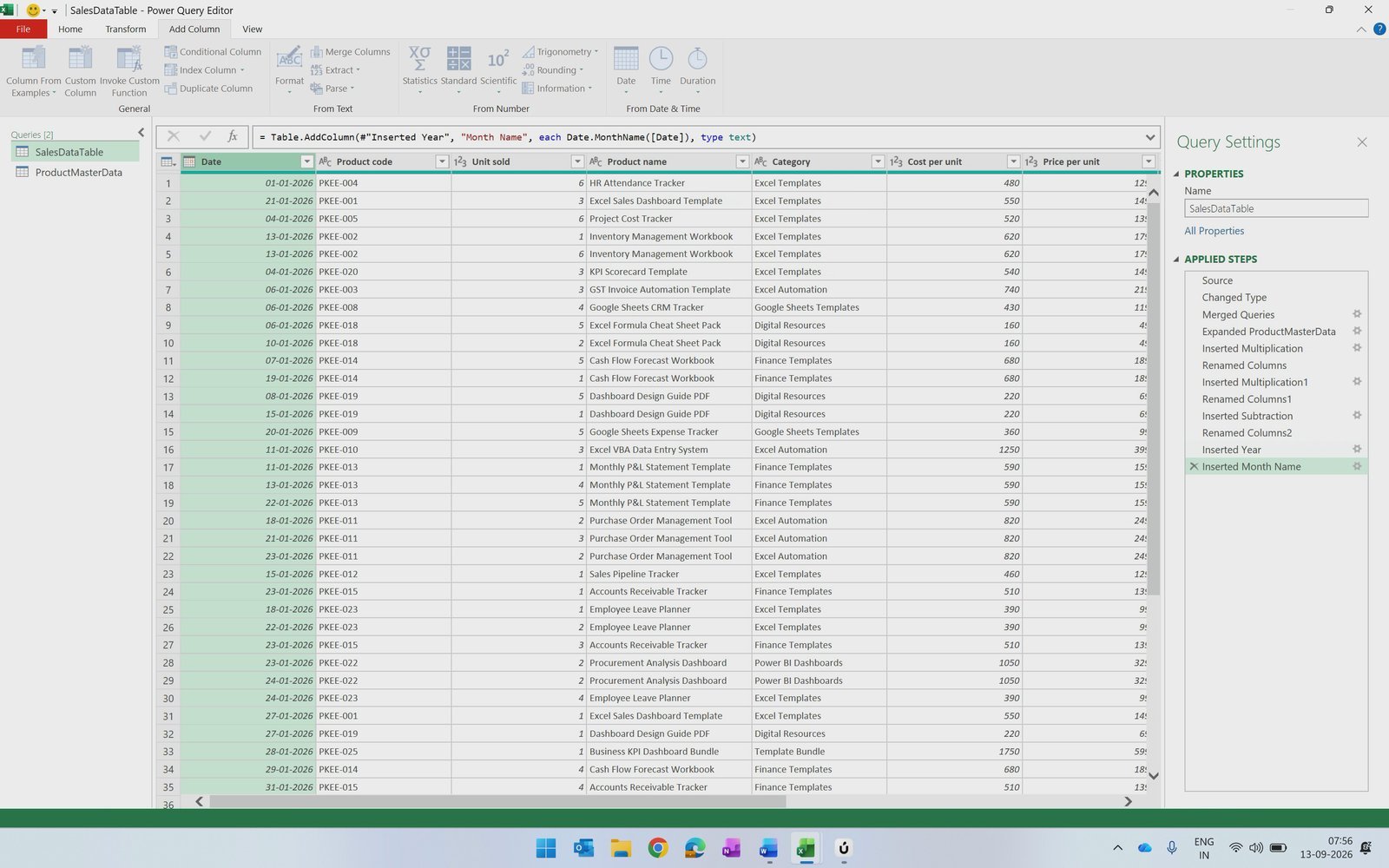Image resolution: width=1389 pixels, height=868 pixels.
Task: Click vertical scrollbar down arrow
Action: coord(1154,776)
